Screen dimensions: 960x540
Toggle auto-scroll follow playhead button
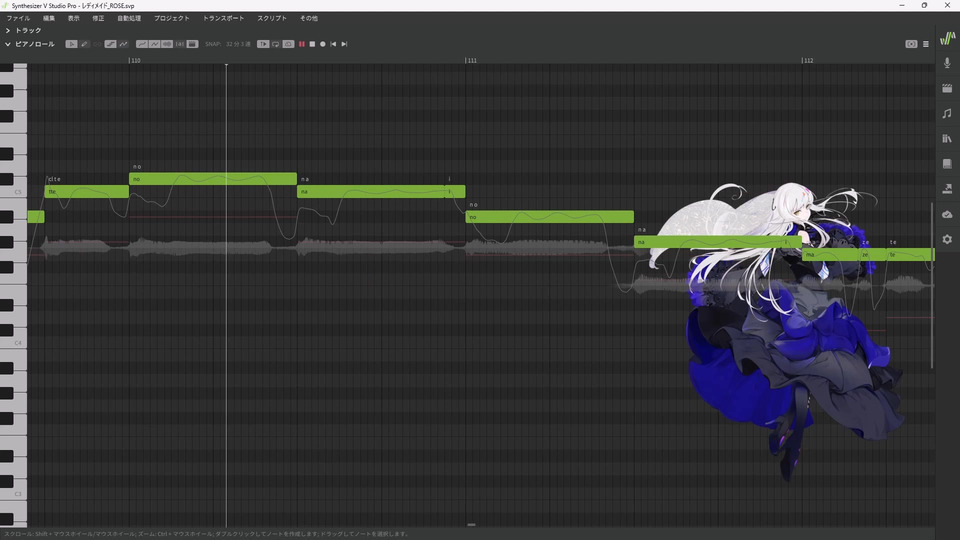click(x=263, y=44)
